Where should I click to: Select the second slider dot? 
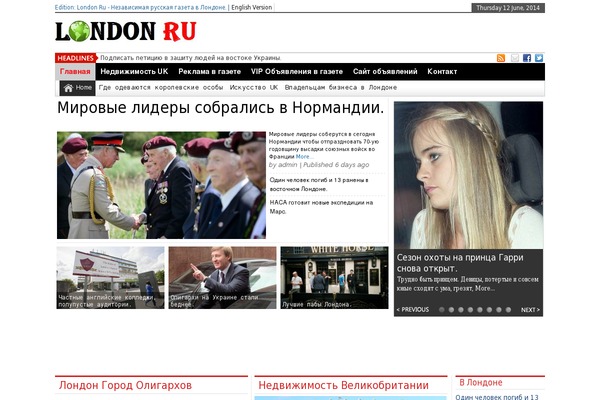tap(452, 310)
